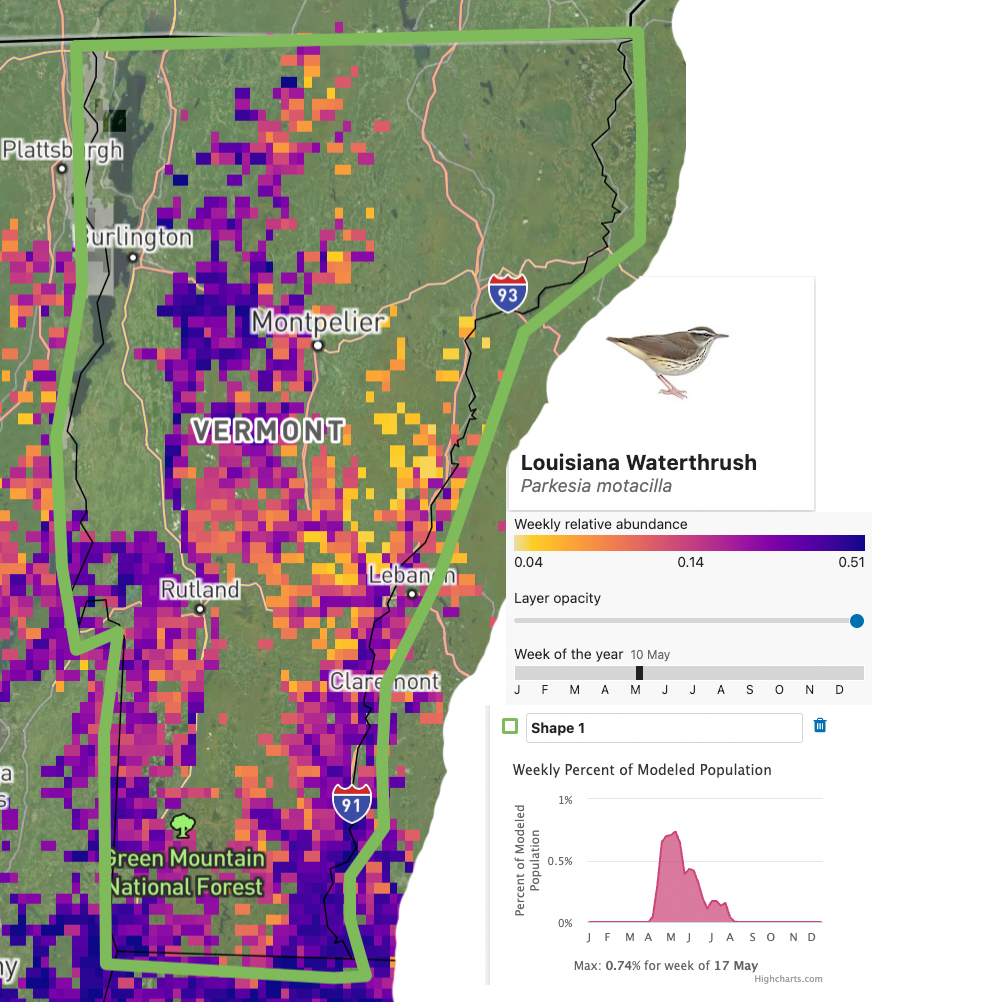Image resolution: width=1000 pixels, height=1002 pixels.
Task: Click the trash icon to delete Shape 1
Action: [820, 726]
